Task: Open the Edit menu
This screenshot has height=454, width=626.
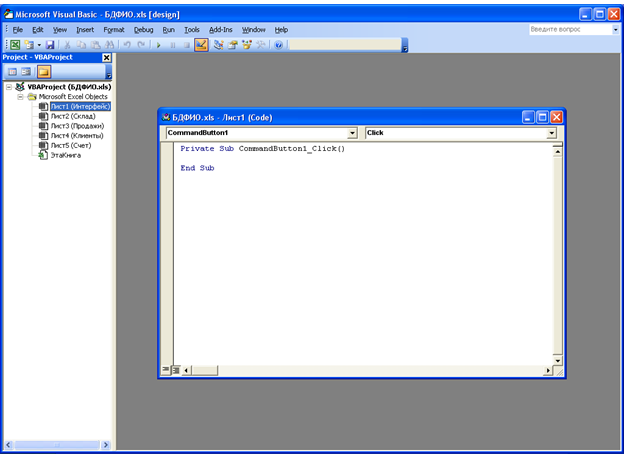Action: coord(38,30)
